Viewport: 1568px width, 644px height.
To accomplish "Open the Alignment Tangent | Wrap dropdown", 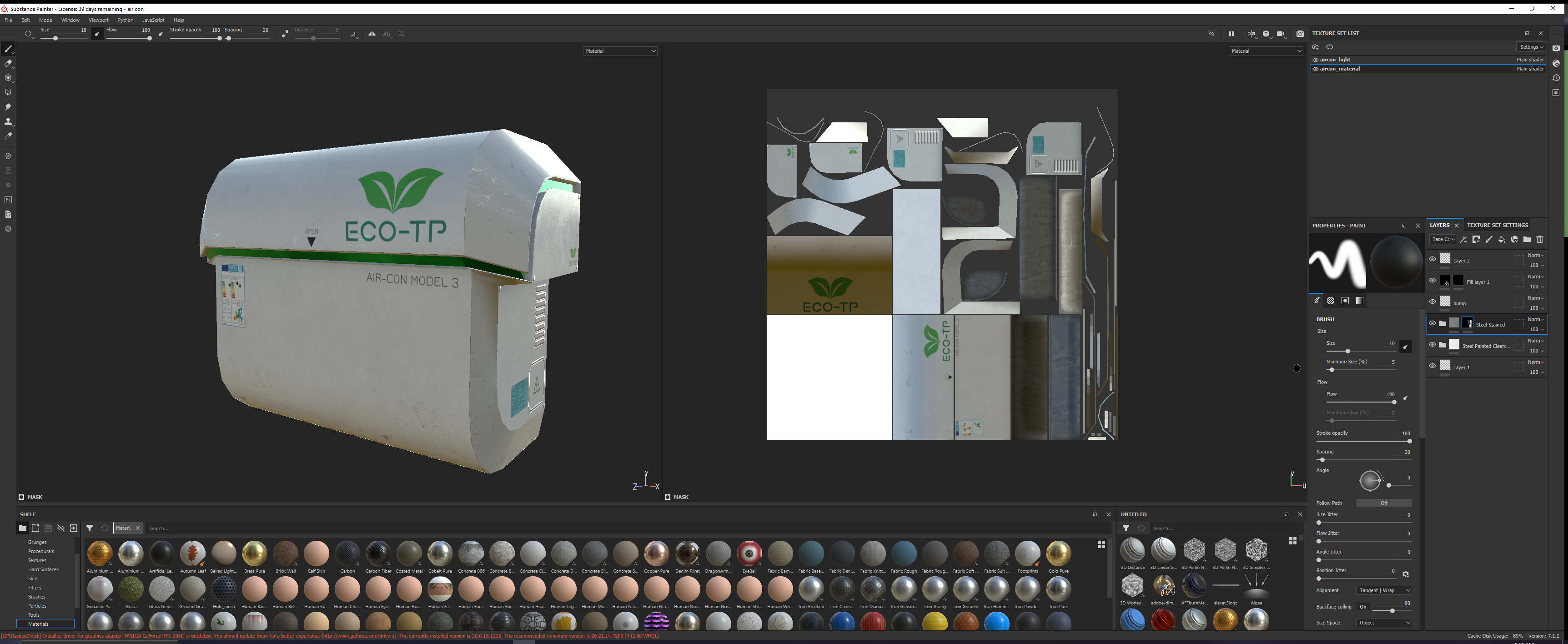I will point(1383,590).
